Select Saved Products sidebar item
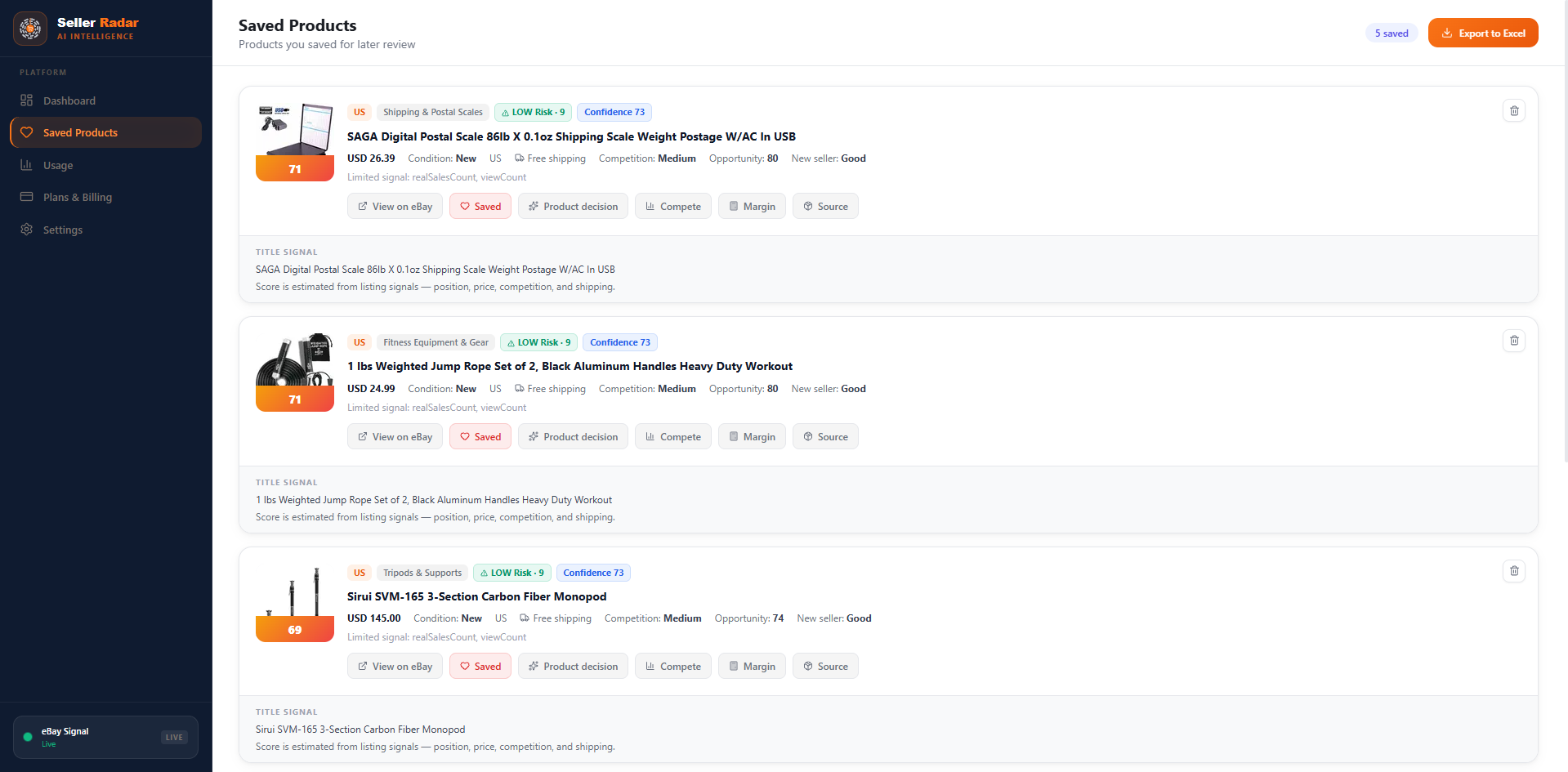 [x=106, y=132]
